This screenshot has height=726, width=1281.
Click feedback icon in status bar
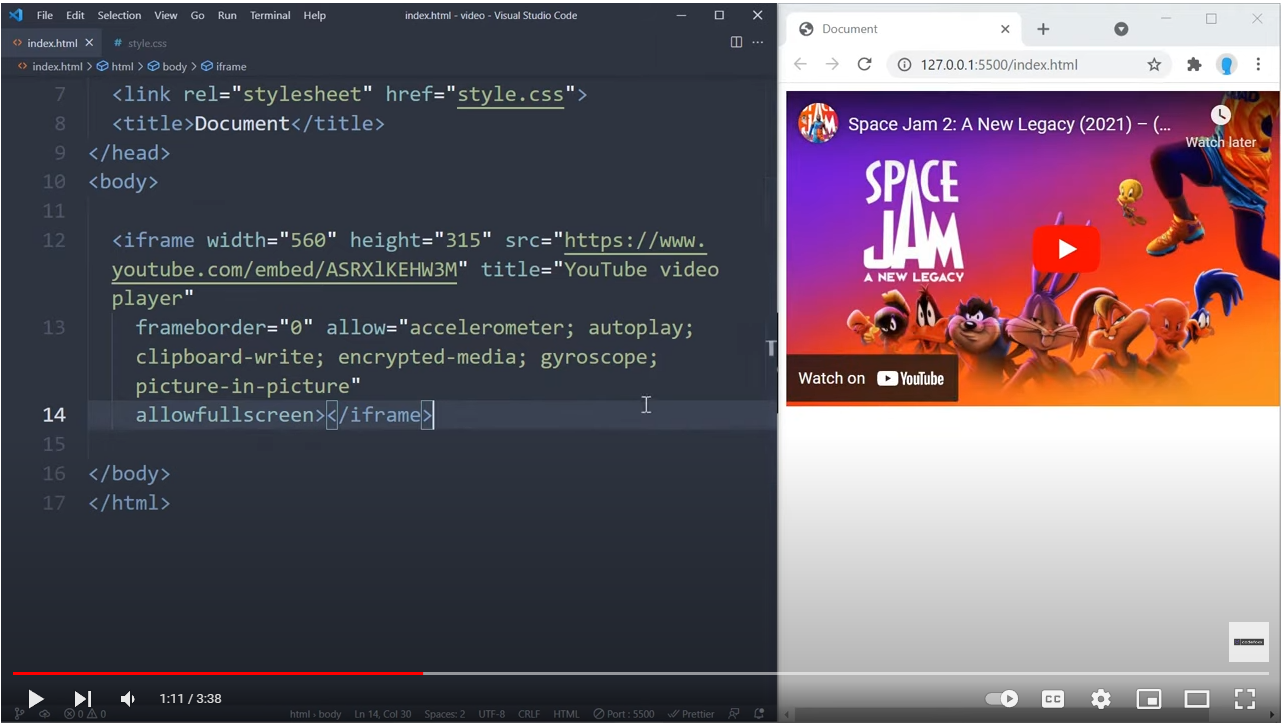(x=735, y=714)
